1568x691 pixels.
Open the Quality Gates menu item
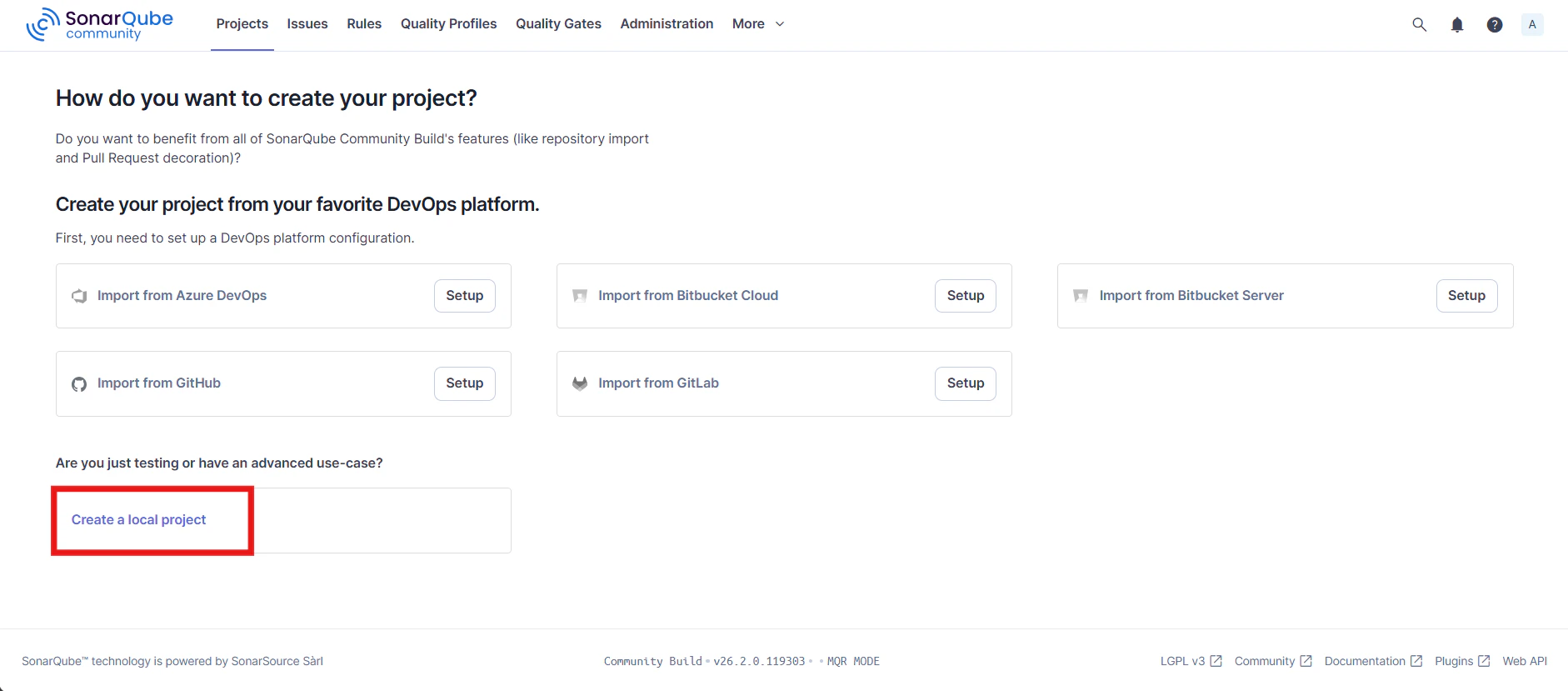[x=558, y=24]
